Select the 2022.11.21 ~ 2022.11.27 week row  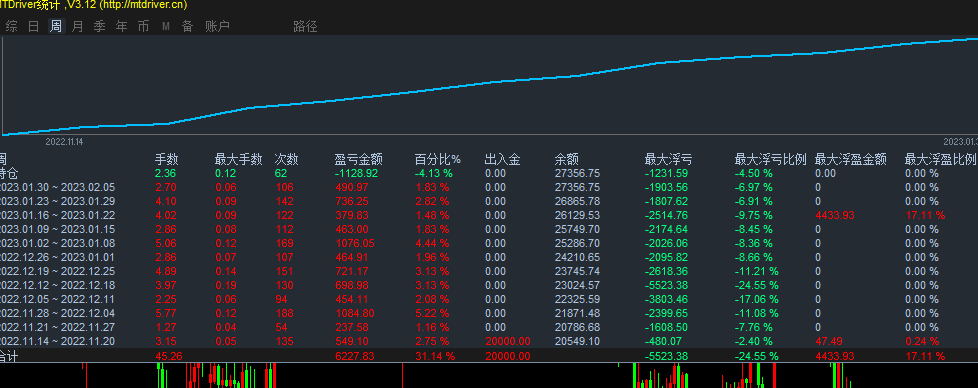click(x=489, y=327)
